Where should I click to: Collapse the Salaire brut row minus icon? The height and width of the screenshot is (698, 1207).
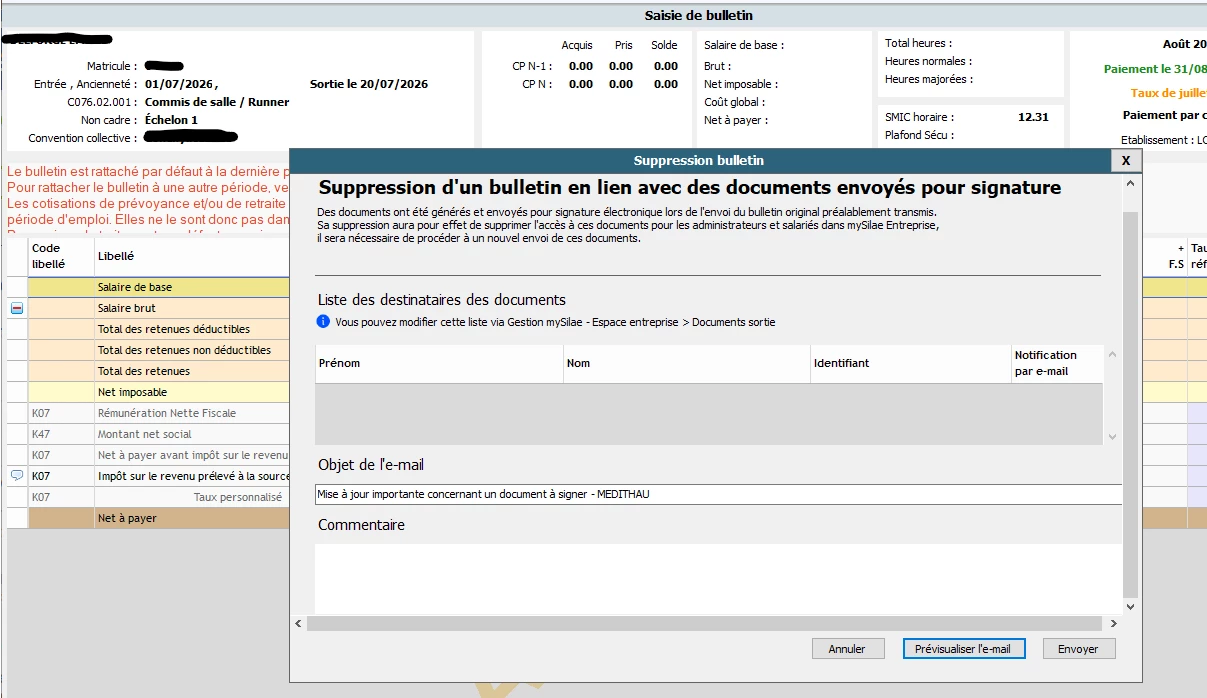coord(17,309)
